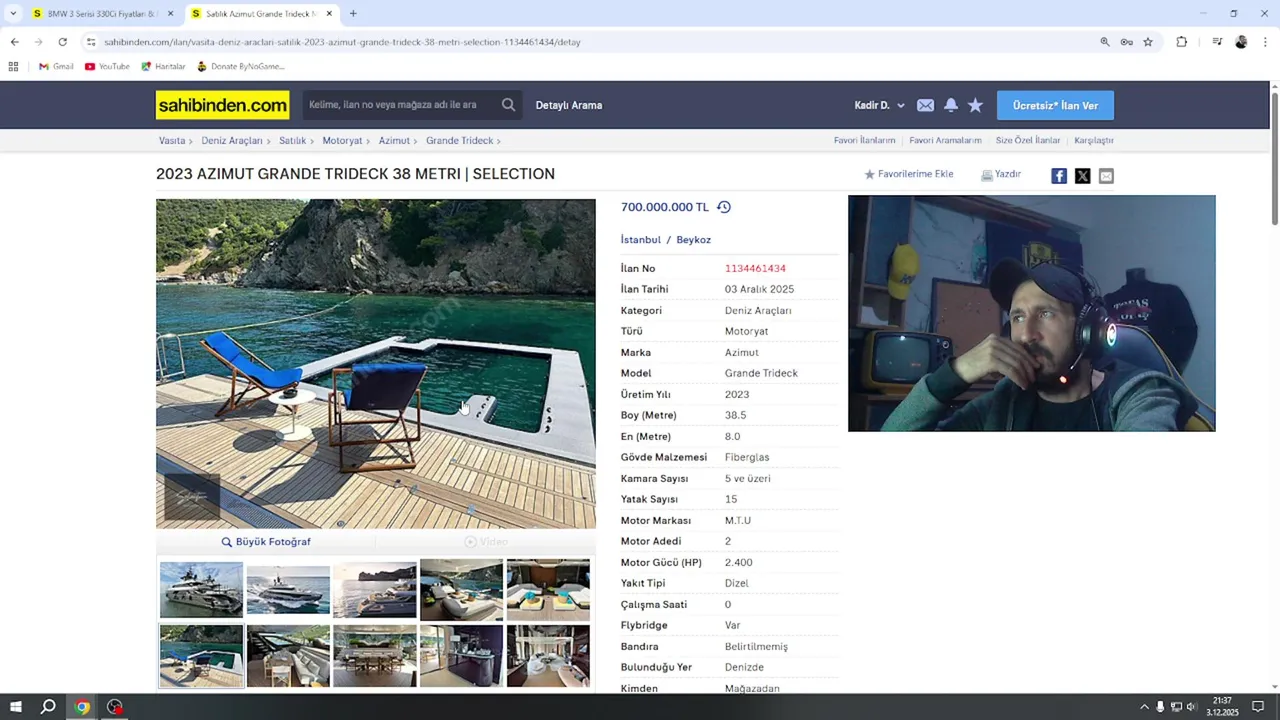Select the highlighted deck pool thumbnail
This screenshot has height=720, width=1280.
[201, 656]
